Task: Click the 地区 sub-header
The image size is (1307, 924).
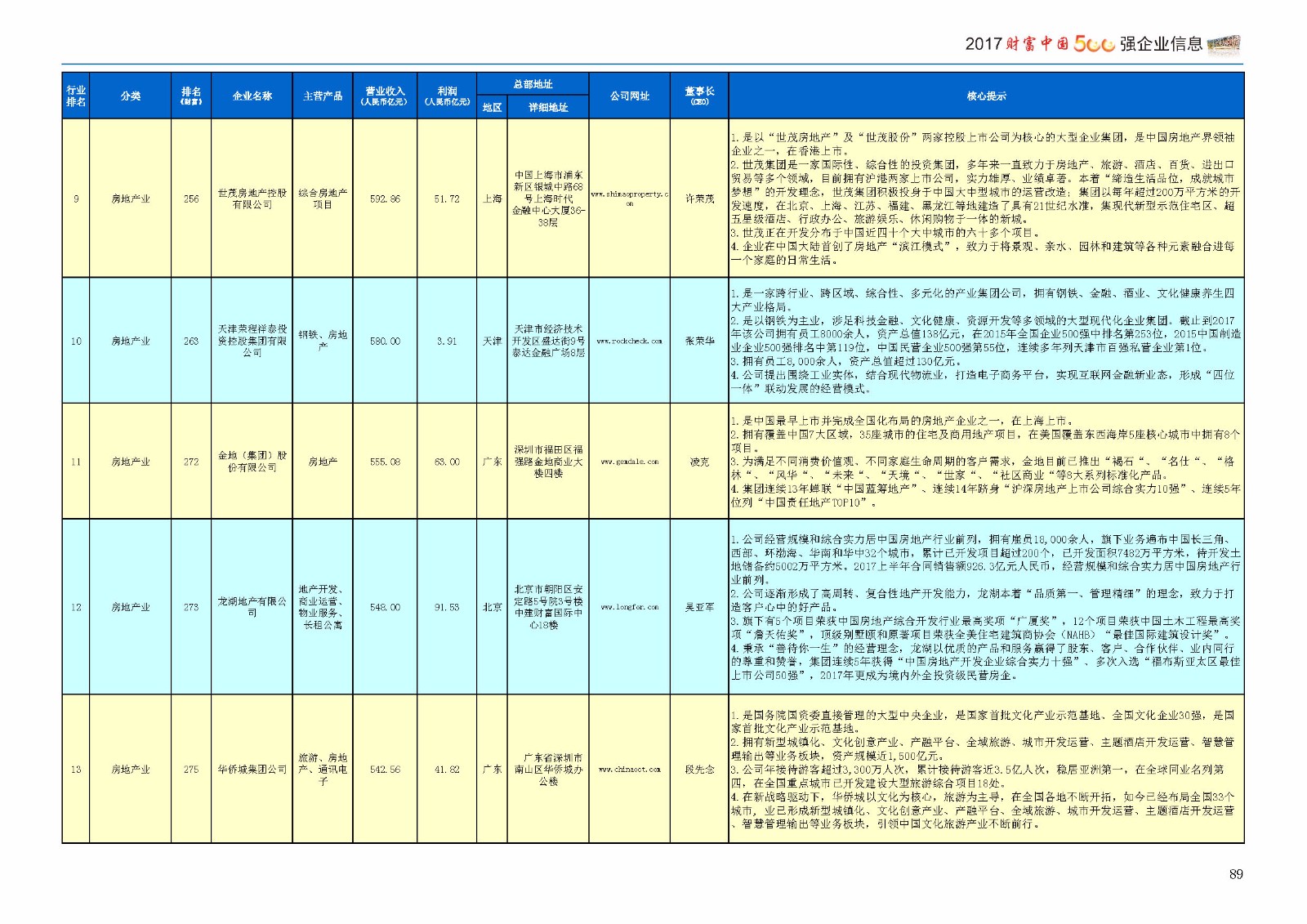Action: 492,107
